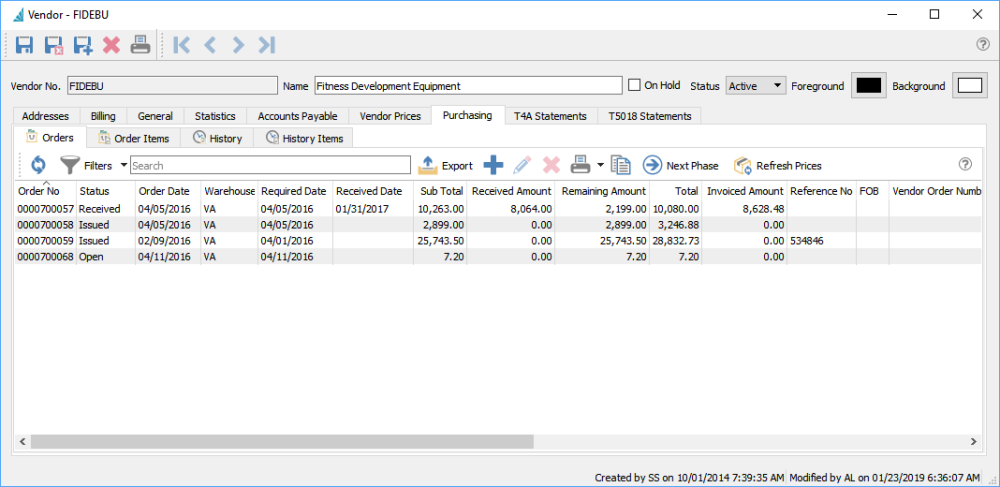The height and width of the screenshot is (487, 1000).
Task: Switch to the Order Items sub-tab
Action: 133,138
